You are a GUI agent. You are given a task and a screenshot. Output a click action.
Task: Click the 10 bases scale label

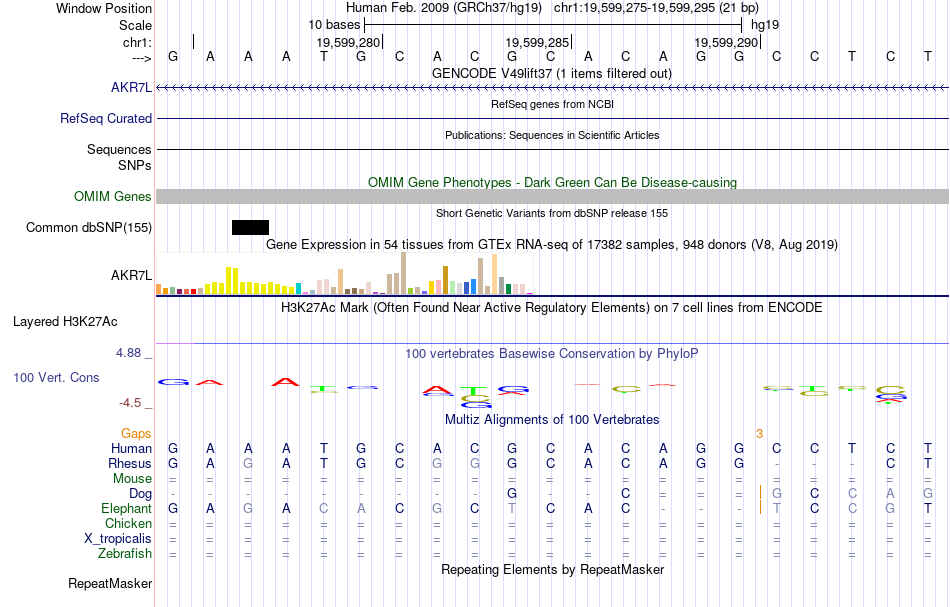(334, 25)
